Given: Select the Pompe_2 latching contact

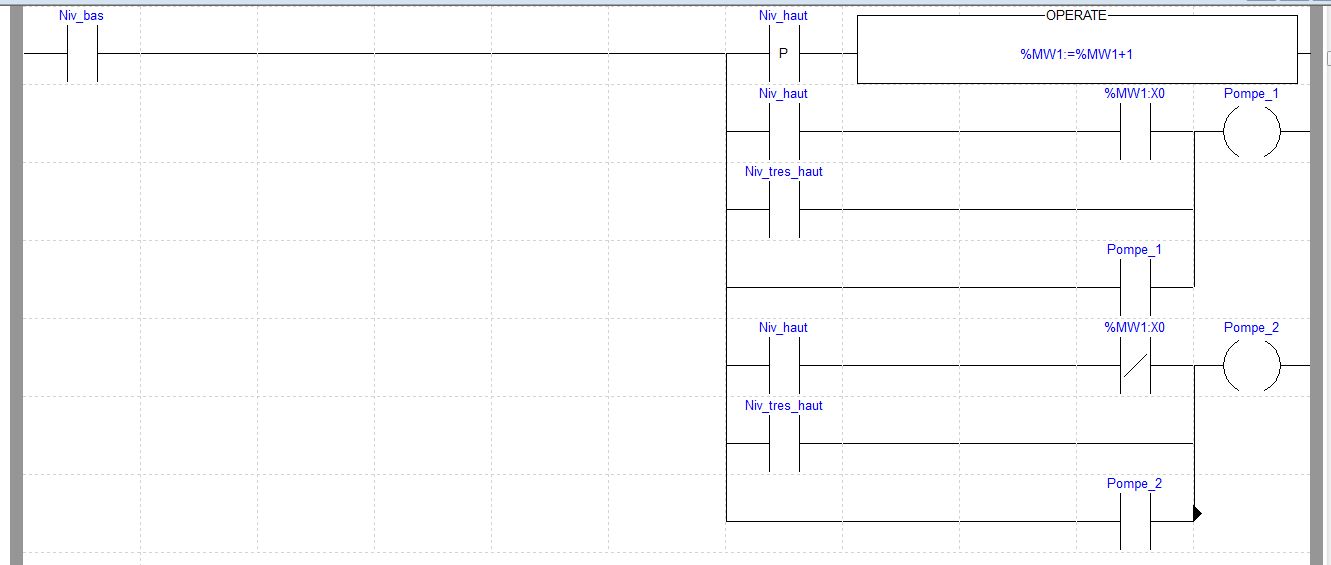Looking at the screenshot, I should [x=1135, y=521].
